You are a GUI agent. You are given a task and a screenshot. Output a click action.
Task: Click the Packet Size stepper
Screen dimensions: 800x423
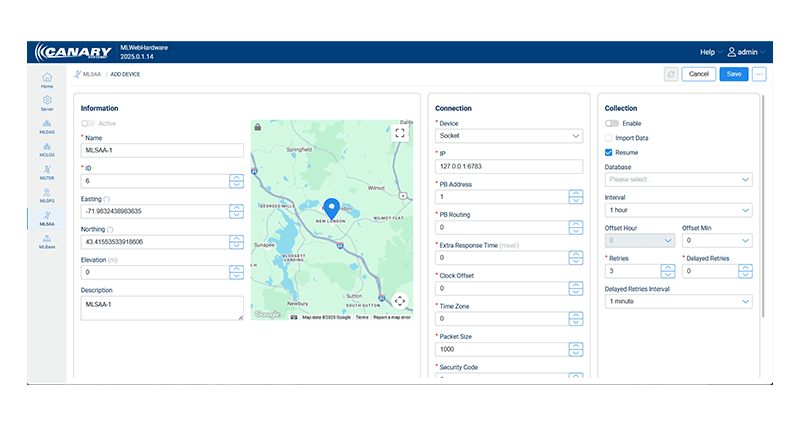pyautogui.click(x=576, y=350)
